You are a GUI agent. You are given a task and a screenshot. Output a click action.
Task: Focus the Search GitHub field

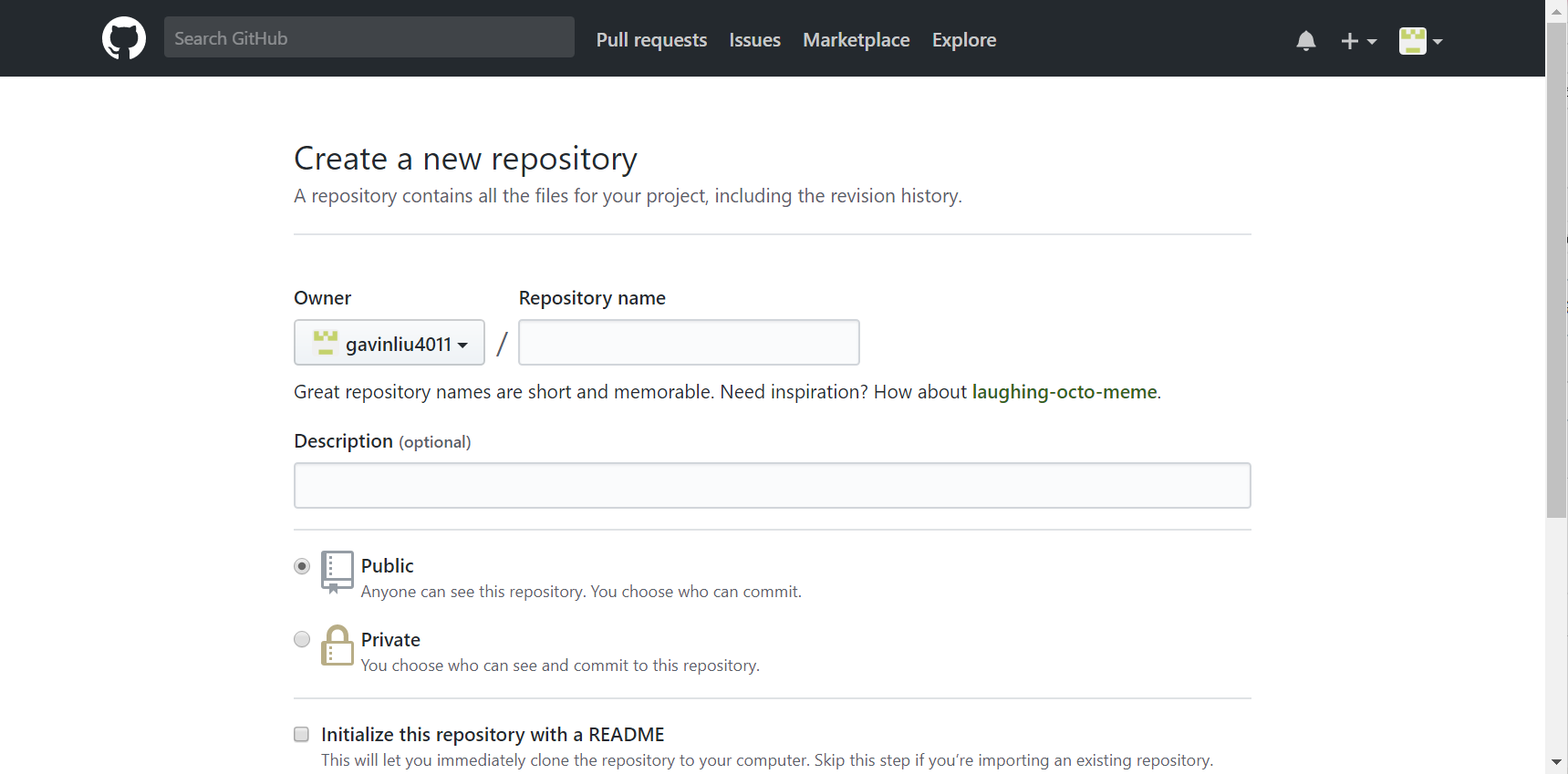[x=369, y=37]
